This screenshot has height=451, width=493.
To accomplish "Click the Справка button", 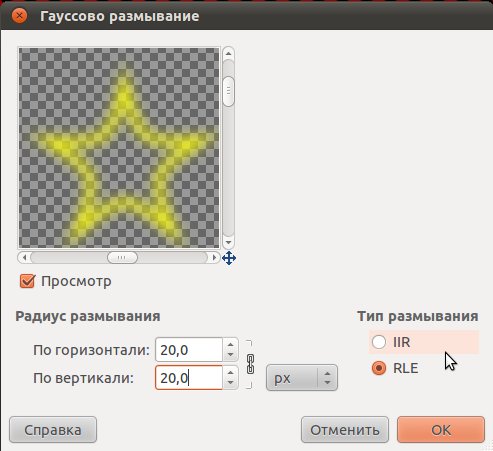I will 53,430.
